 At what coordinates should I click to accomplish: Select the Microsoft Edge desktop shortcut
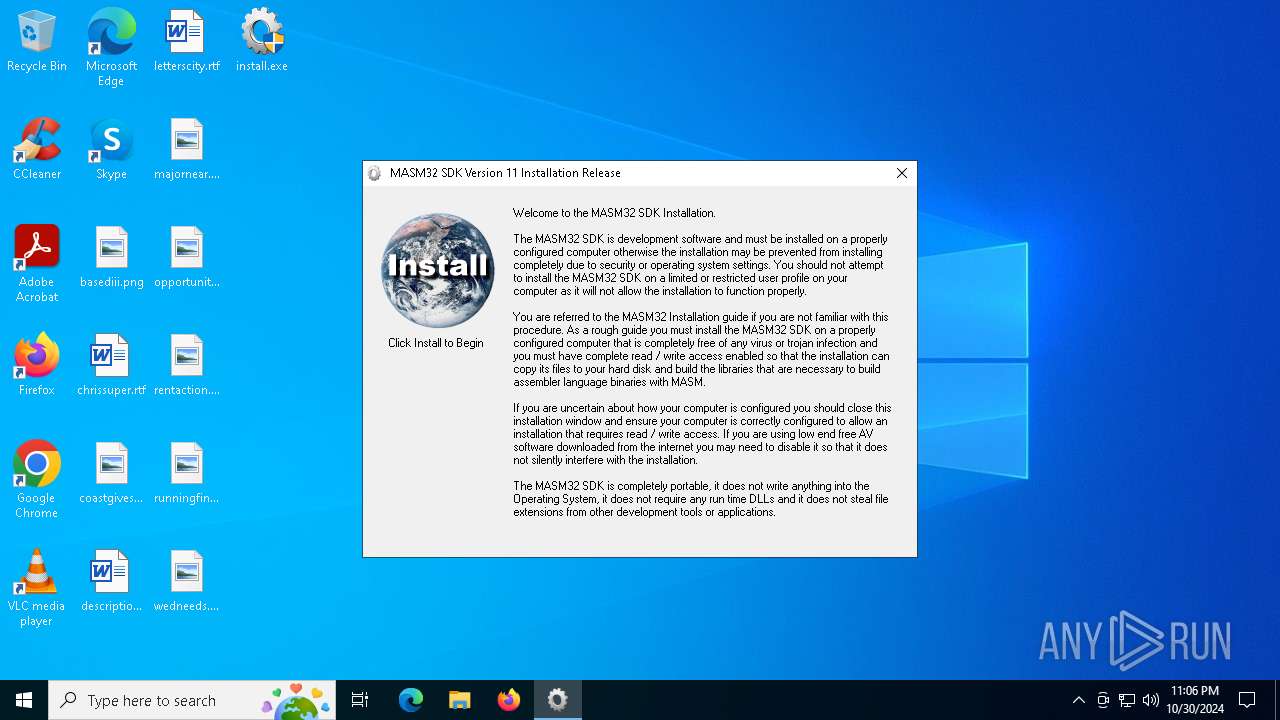pyautogui.click(x=111, y=48)
